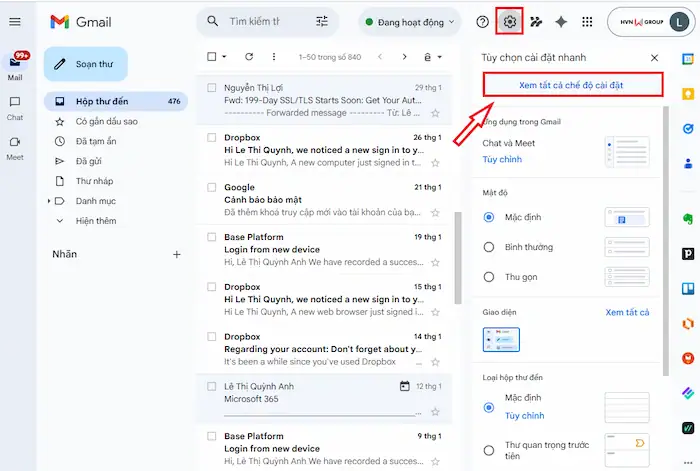Image resolution: width=700 pixels, height=471 pixels.
Task: Click the search filter options icon
Action: coord(321,21)
